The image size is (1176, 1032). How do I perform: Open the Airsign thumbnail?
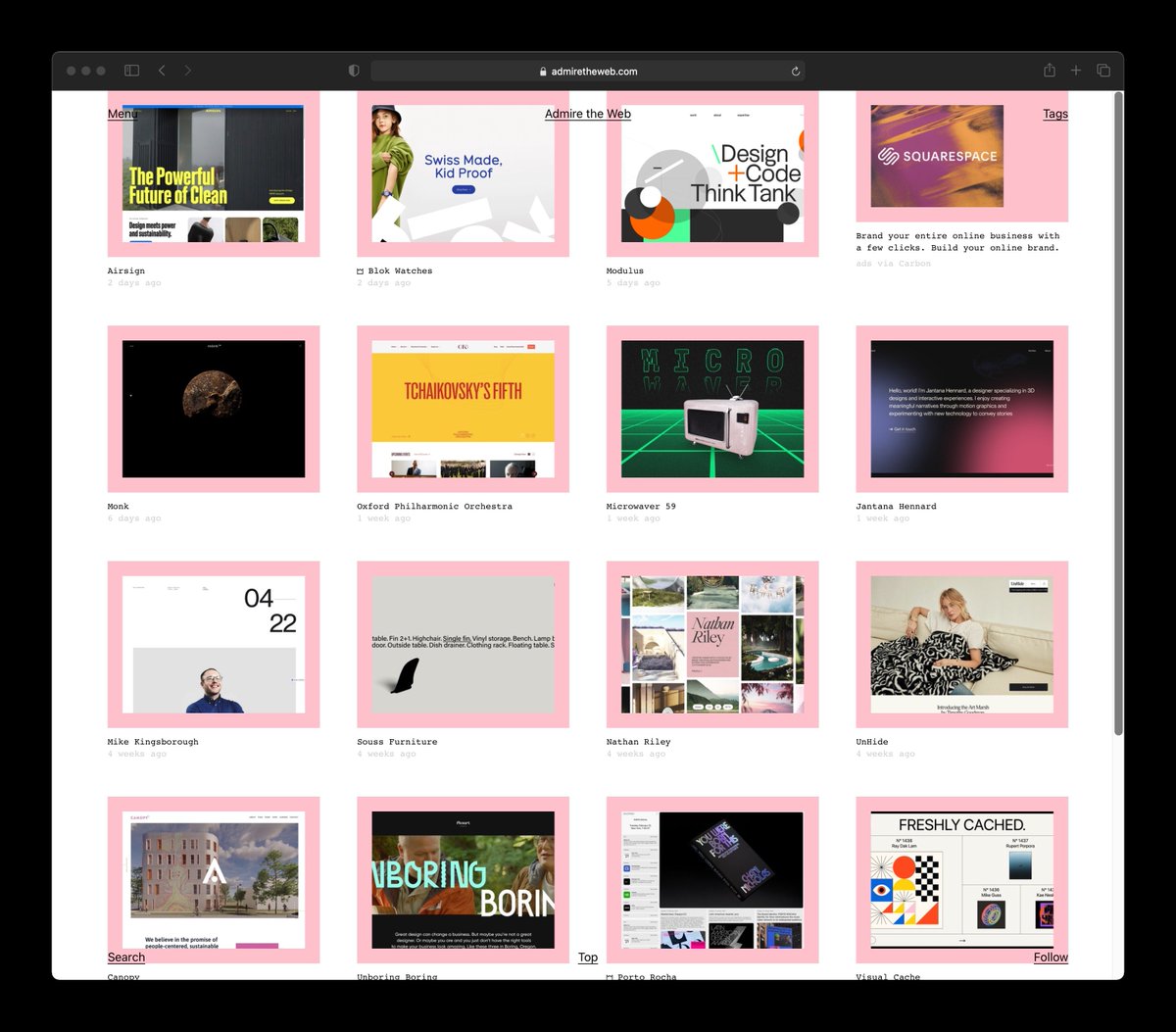pyautogui.click(x=214, y=173)
